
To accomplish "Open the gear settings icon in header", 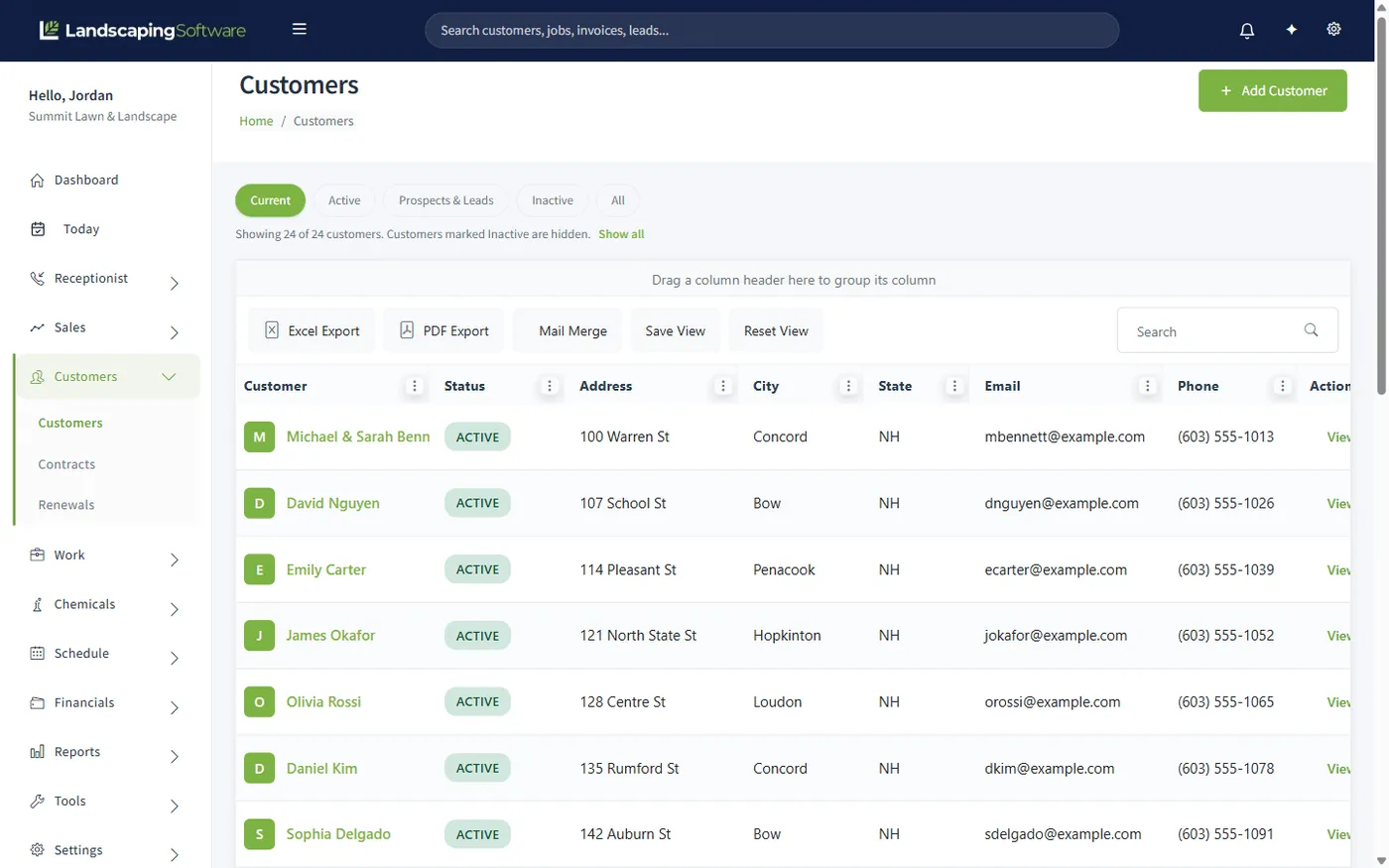I will [1333, 29].
